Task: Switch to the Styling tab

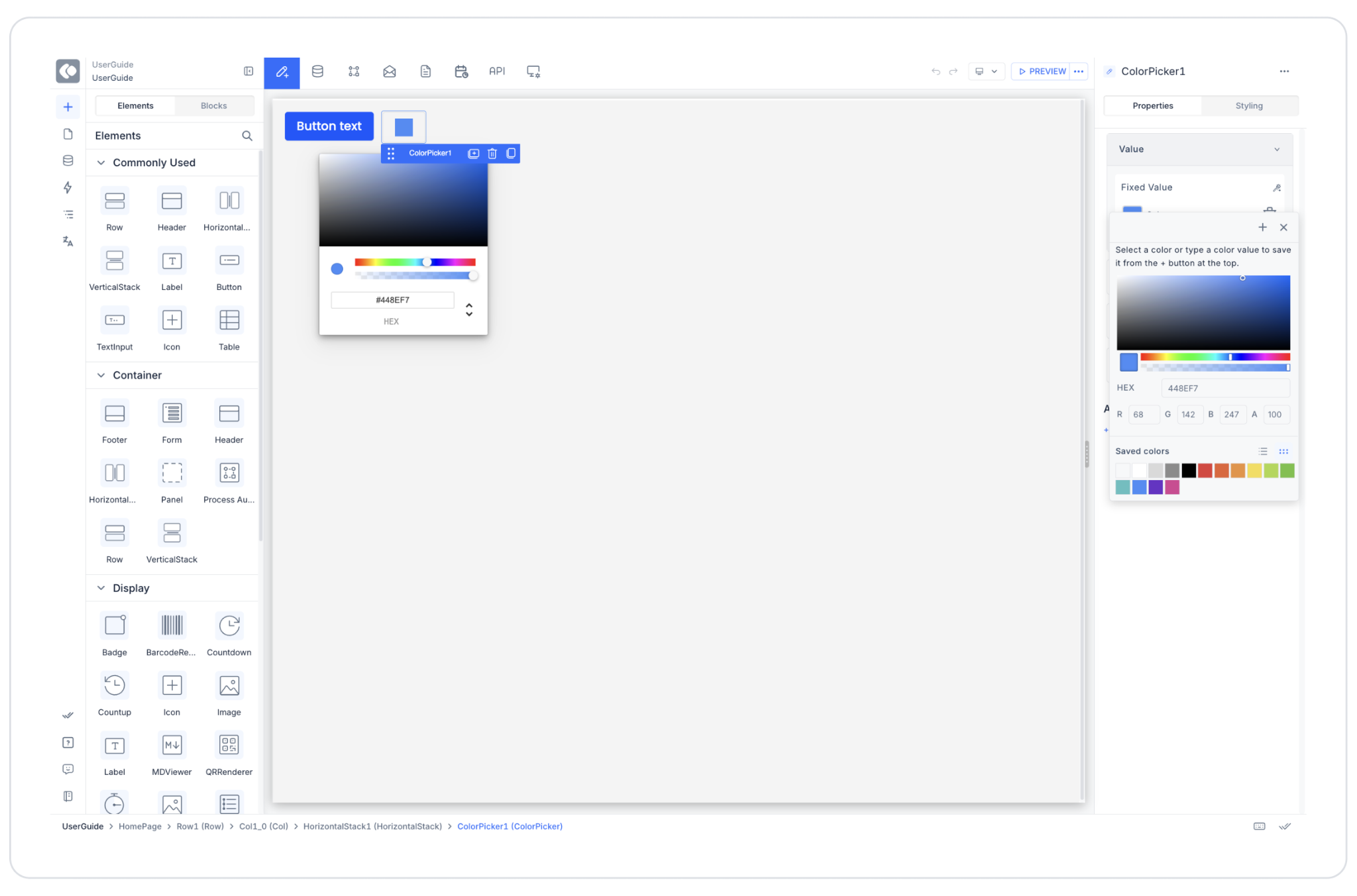Action: click(1248, 106)
